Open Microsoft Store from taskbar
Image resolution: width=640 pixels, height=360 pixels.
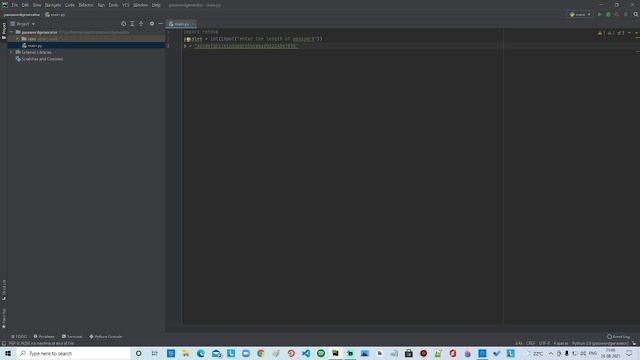409,353
